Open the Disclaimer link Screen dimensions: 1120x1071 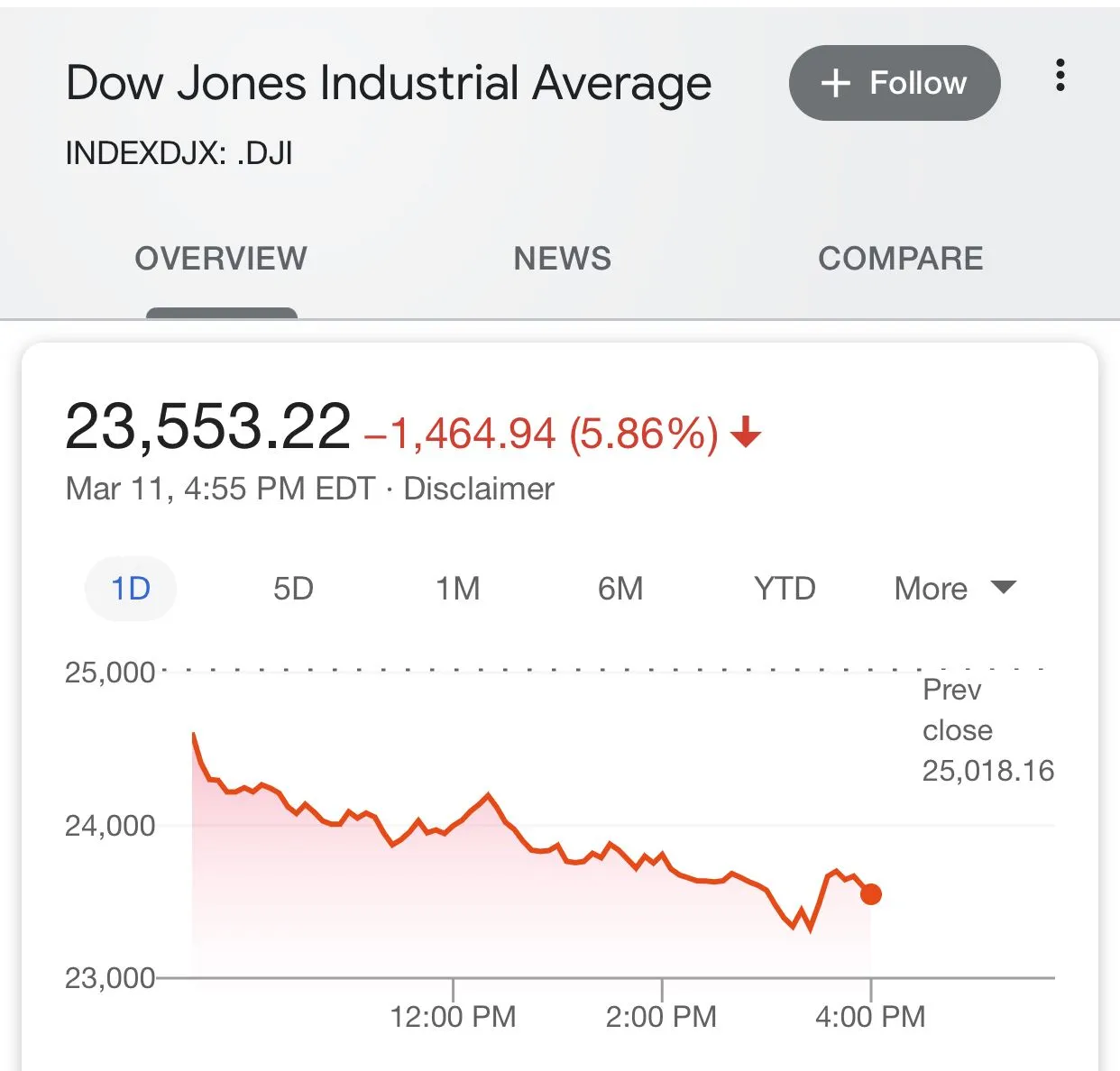478,489
